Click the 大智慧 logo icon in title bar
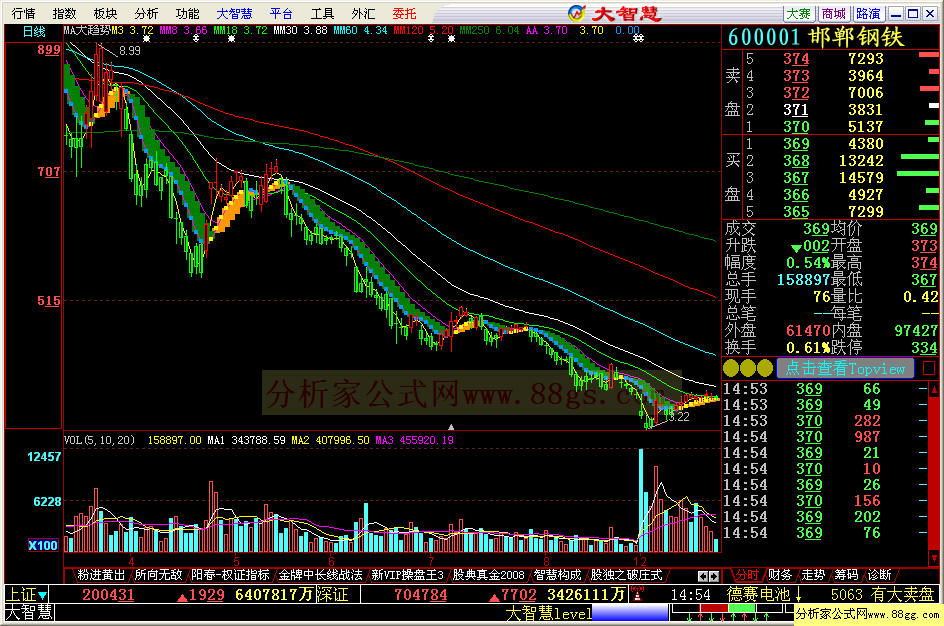944x626 pixels. tap(577, 13)
